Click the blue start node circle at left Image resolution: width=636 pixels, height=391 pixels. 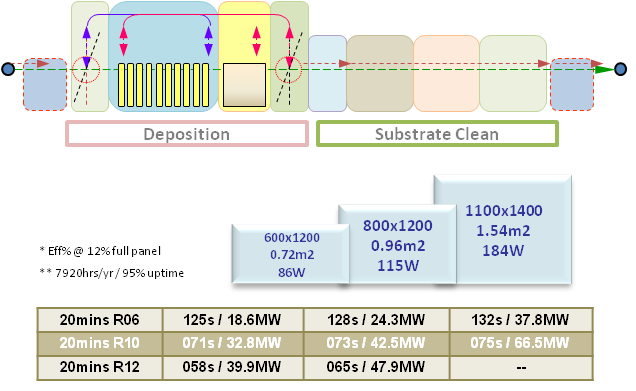[8, 69]
